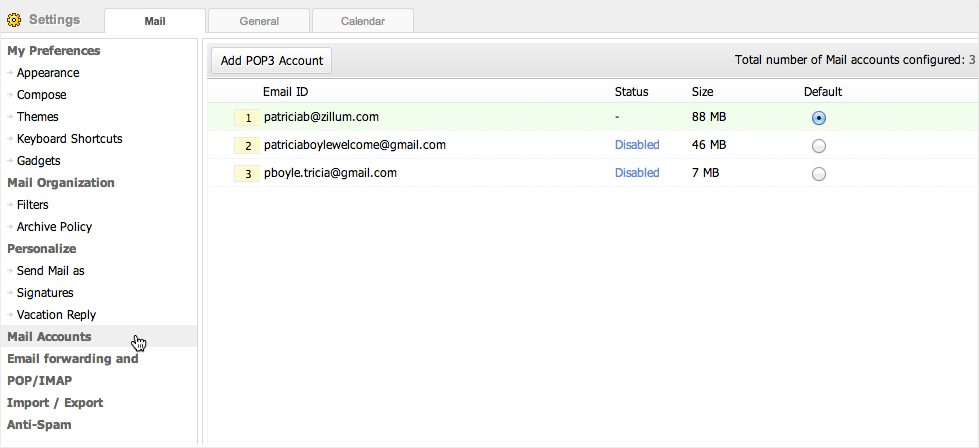Click the number 3 account badge
This screenshot has width=979, height=448.
coord(248,174)
